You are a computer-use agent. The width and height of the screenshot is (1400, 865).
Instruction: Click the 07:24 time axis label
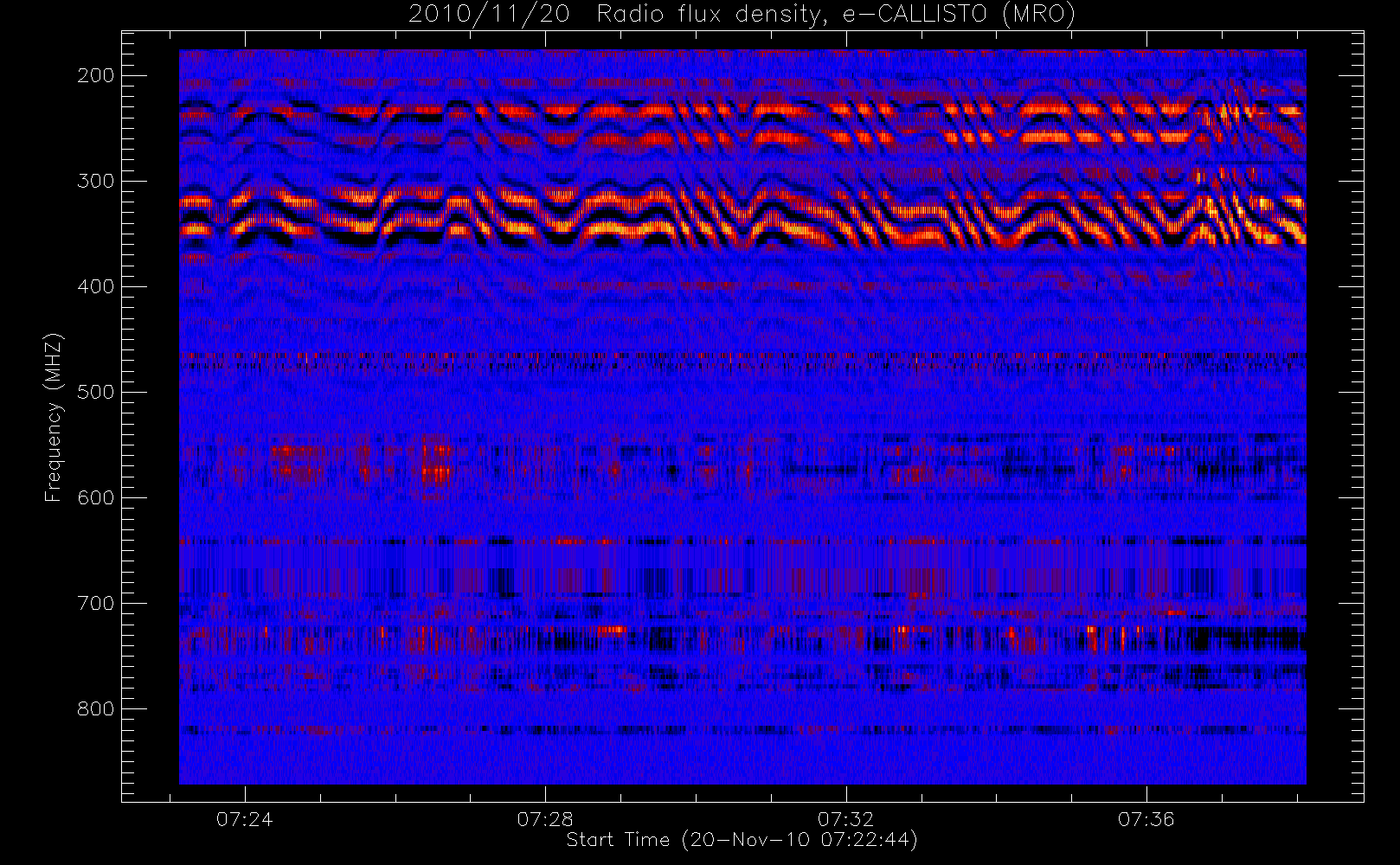245,819
